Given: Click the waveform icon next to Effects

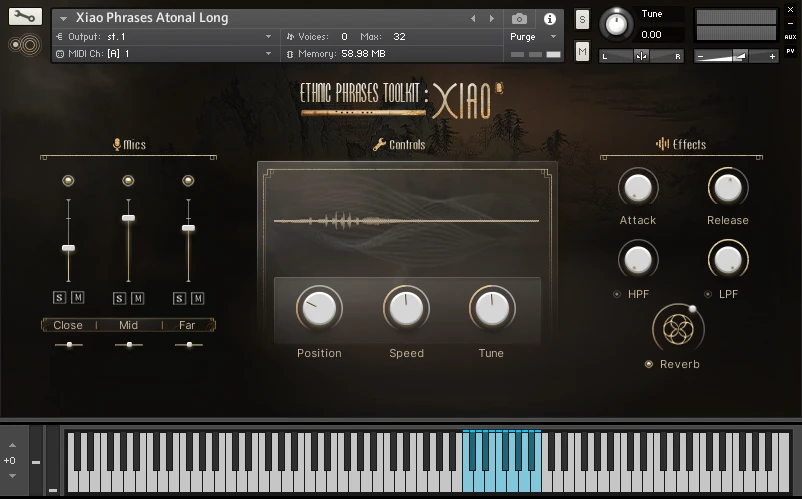Looking at the screenshot, I should point(662,144).
